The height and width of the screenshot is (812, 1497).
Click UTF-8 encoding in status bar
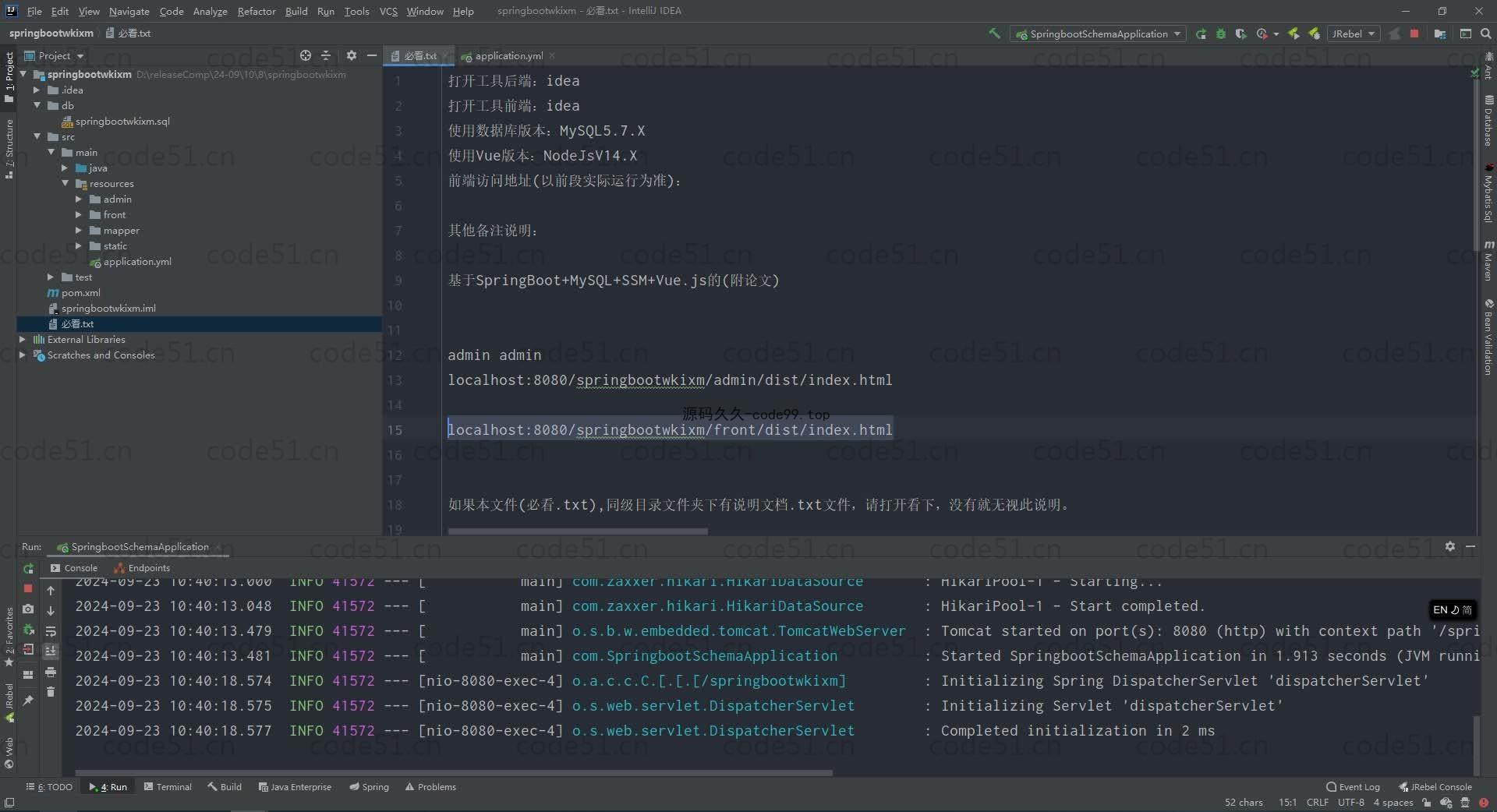click(x=1351, y=802)
